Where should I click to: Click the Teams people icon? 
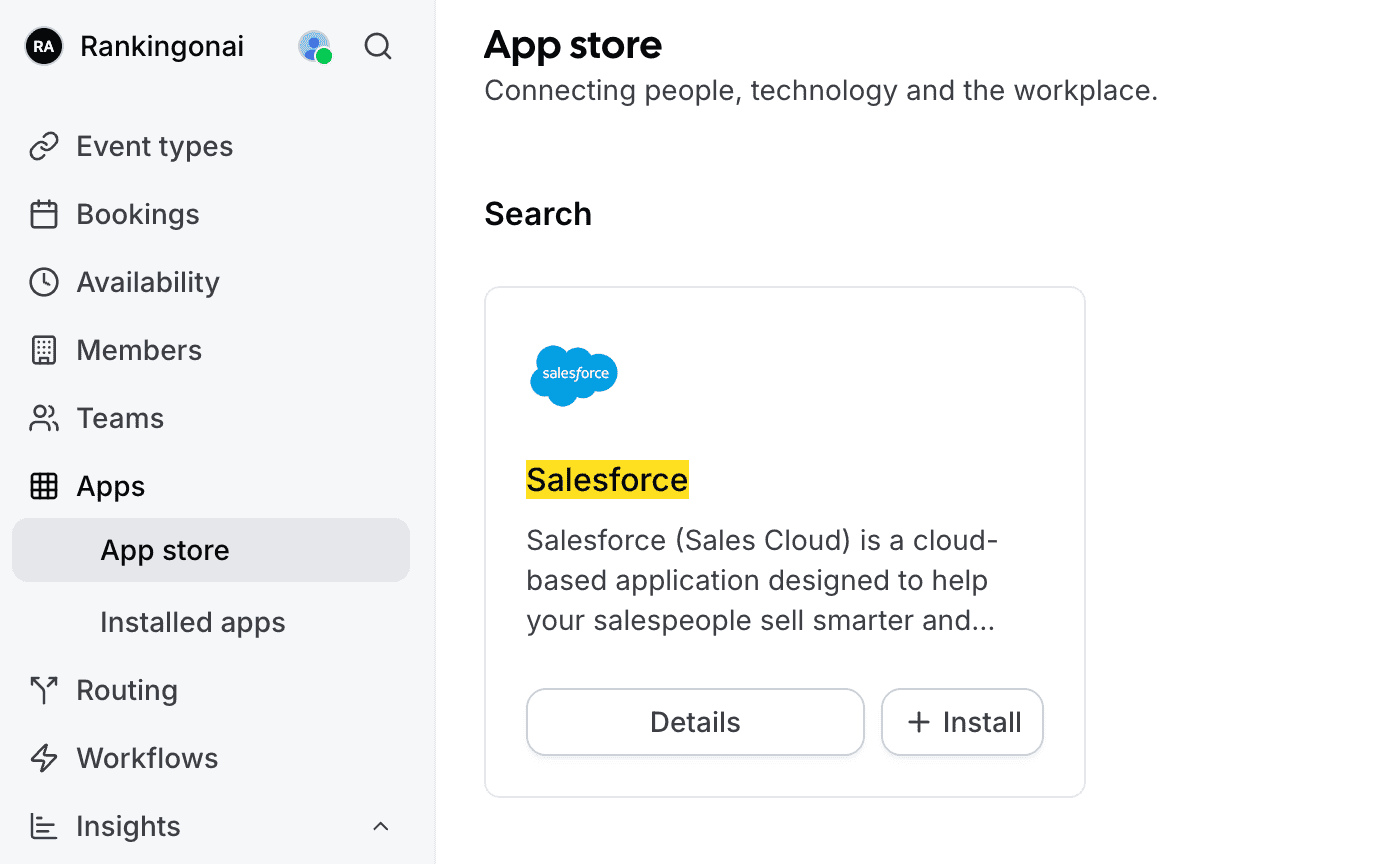click(44, 418)
